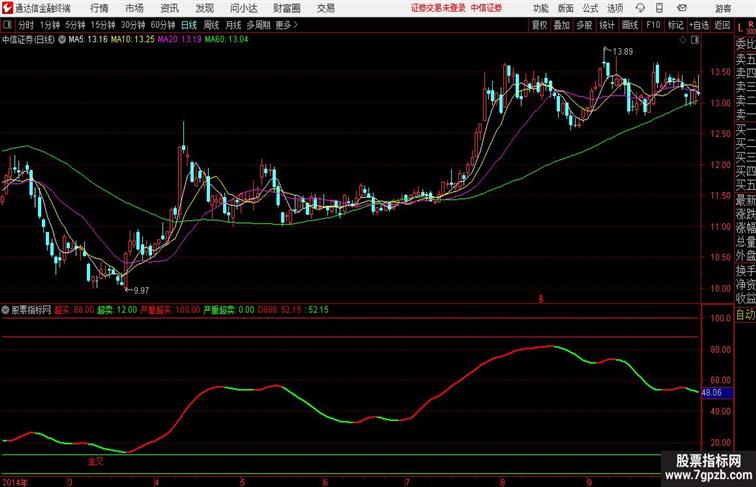
Task: Toggle the panel layout icon left of 分时
Action: [7, 25]
